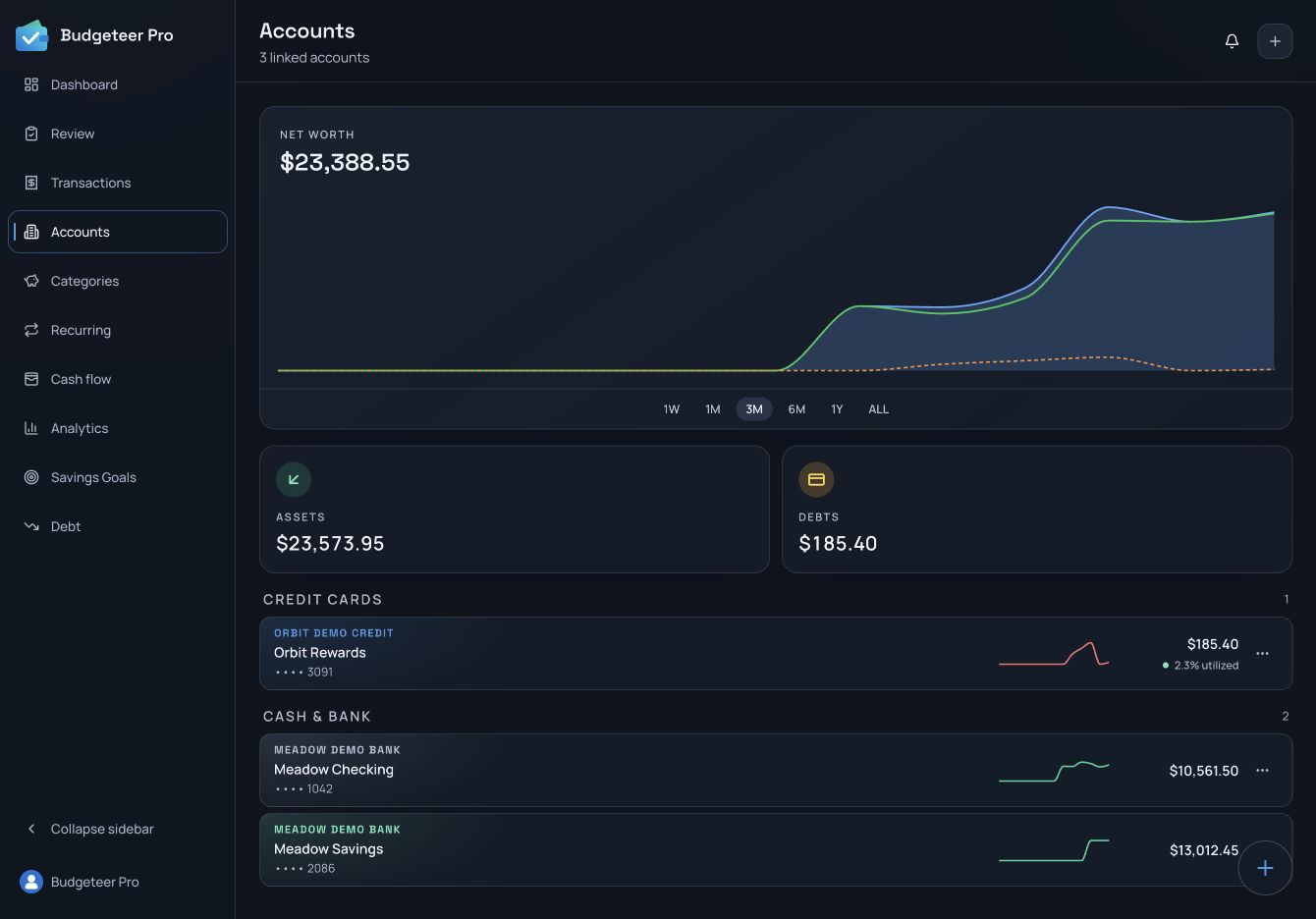Open the Meadow Savings account row
Screen dimensions: 1316x919
pos(776,850)
